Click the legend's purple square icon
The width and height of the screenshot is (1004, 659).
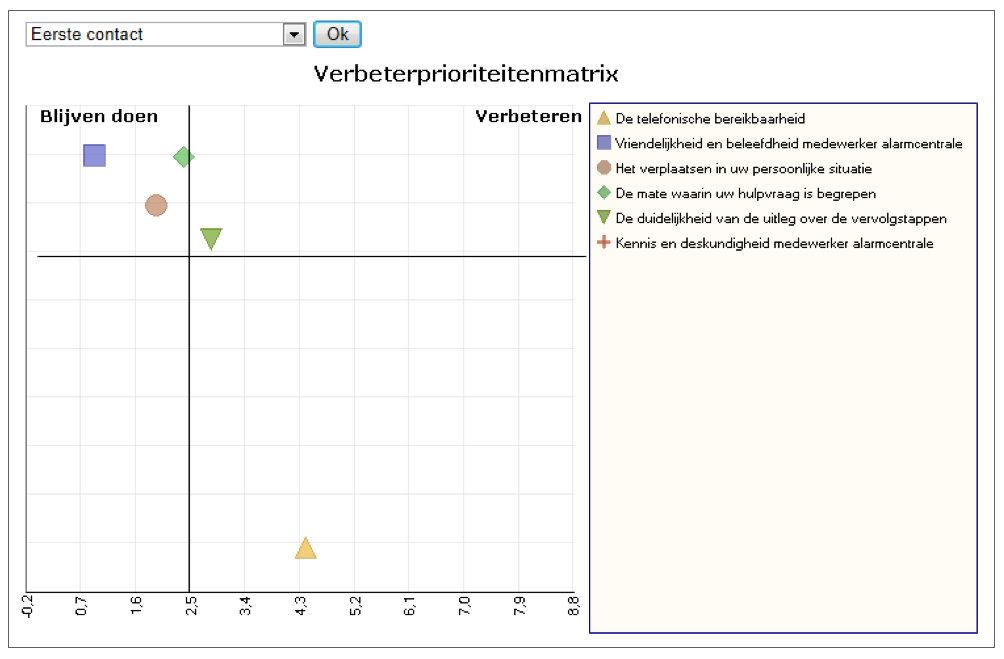(603, 143)
